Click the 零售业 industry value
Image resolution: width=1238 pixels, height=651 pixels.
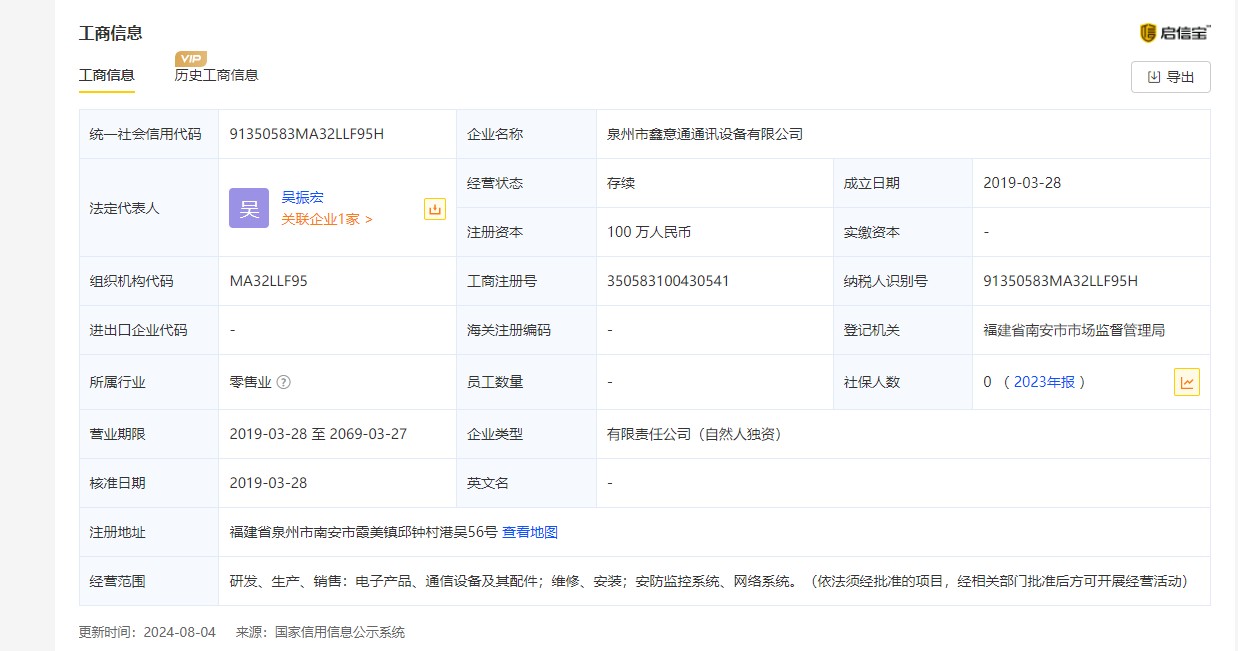(250, 382)
